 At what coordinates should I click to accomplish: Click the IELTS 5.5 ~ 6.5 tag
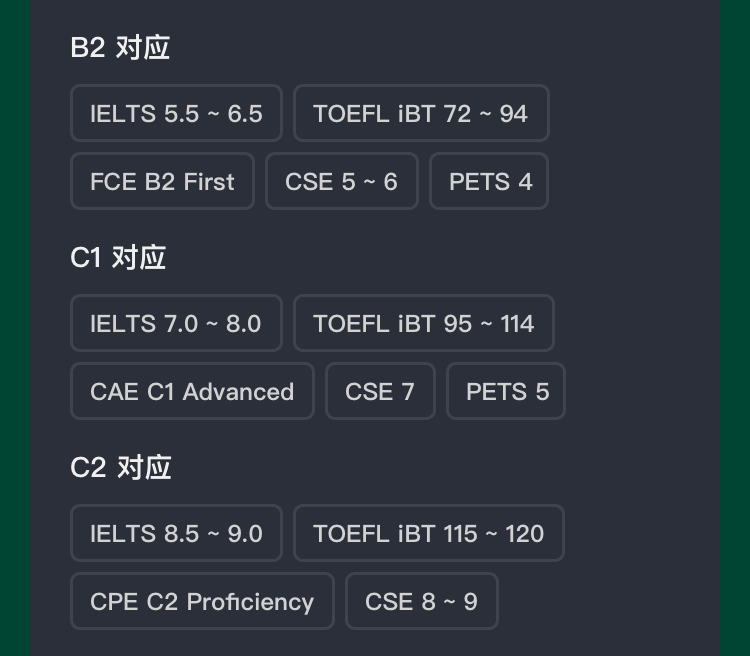point(176,114)
